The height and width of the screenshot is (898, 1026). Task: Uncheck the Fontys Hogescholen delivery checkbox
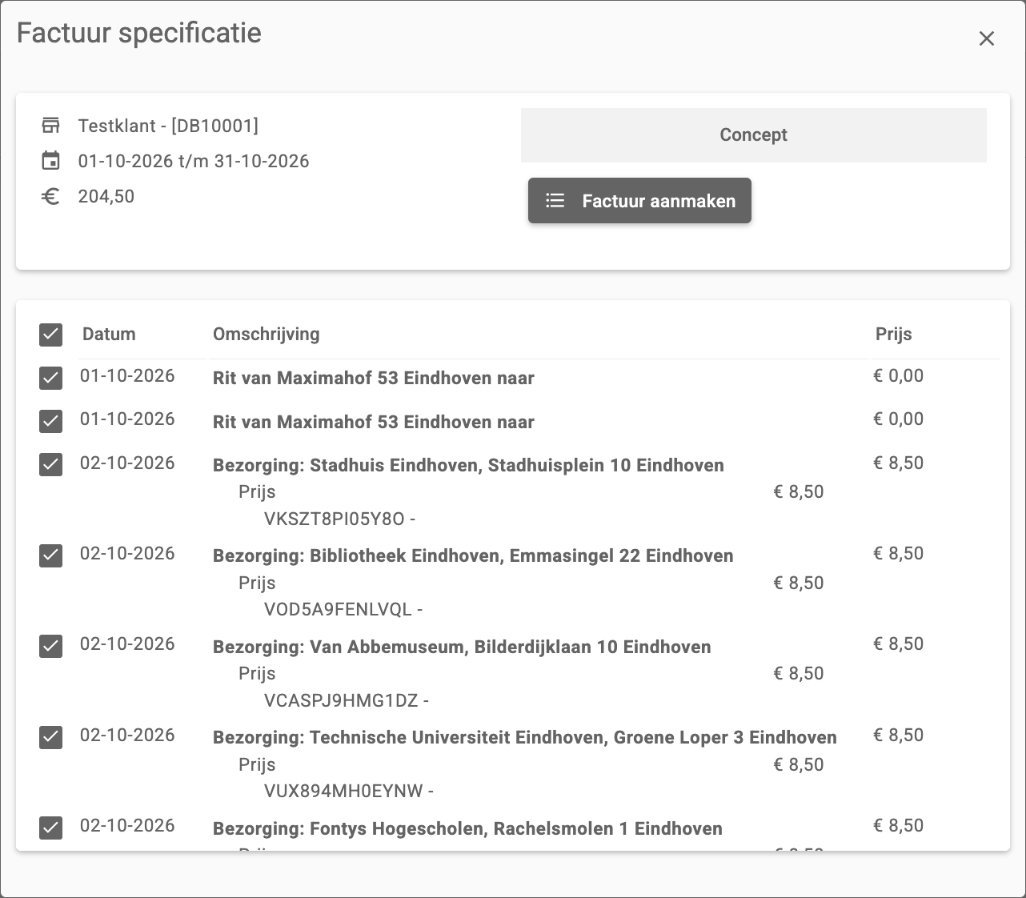pyautogui.click(x=50, y=828)
